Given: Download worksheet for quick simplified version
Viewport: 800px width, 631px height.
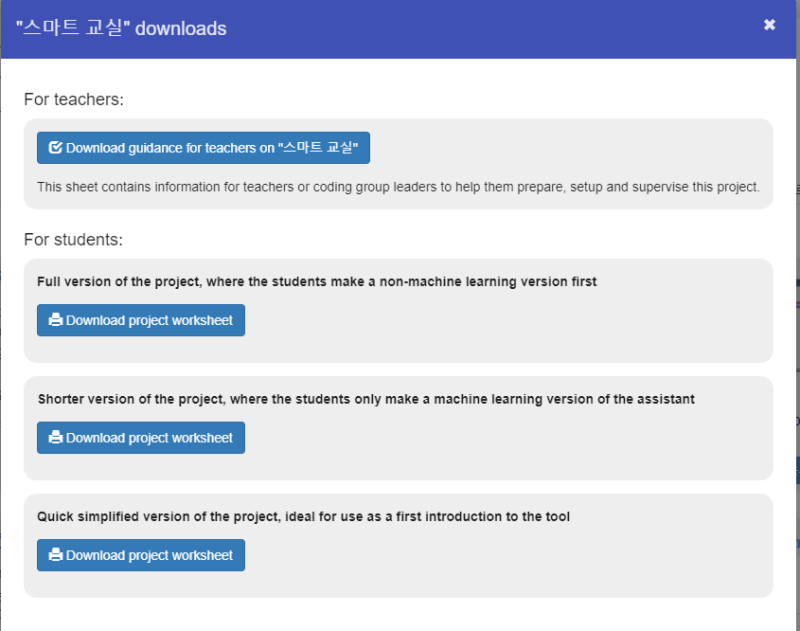Looking at the screenshot, I should (148, 555).
